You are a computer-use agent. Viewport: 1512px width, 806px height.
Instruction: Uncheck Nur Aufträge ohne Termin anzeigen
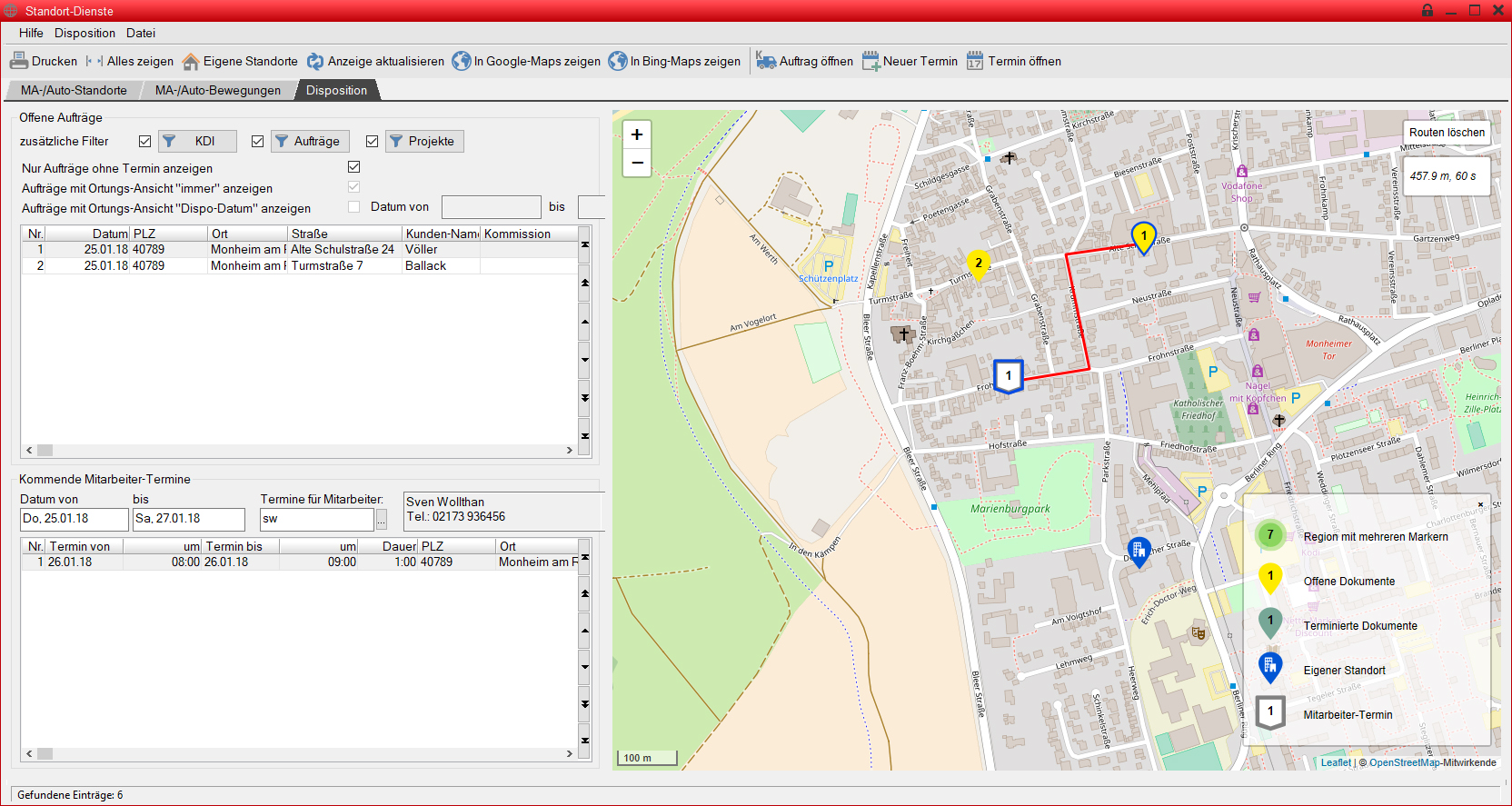click(x=354, y=167)
